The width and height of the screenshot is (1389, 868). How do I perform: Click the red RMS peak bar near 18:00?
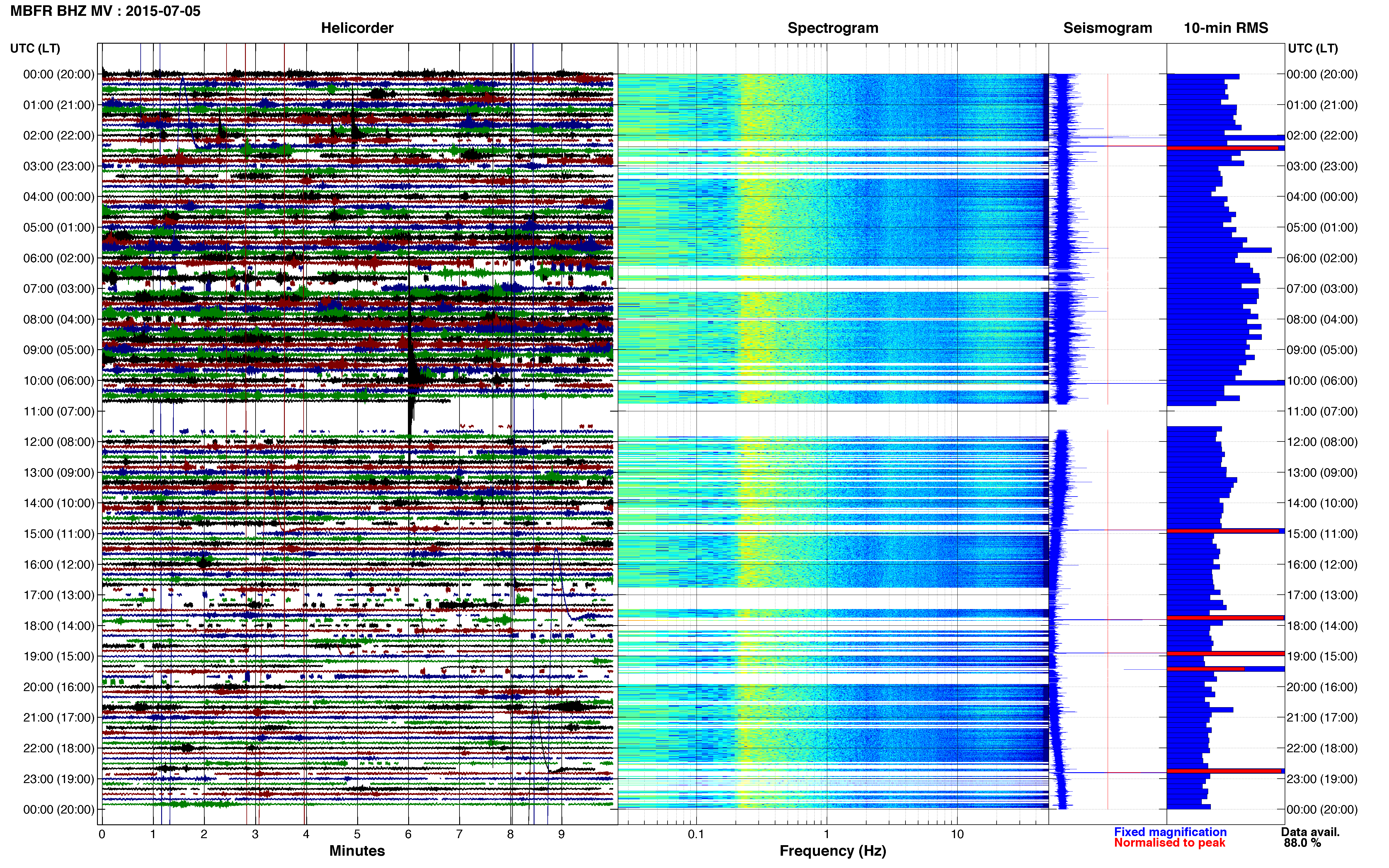(1225, 618)
